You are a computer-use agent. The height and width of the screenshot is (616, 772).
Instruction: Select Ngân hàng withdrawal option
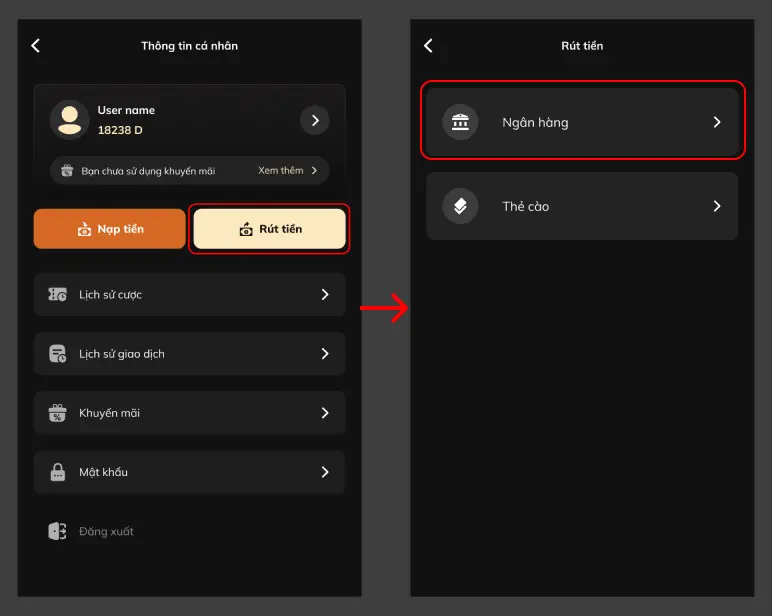(582, 122)
